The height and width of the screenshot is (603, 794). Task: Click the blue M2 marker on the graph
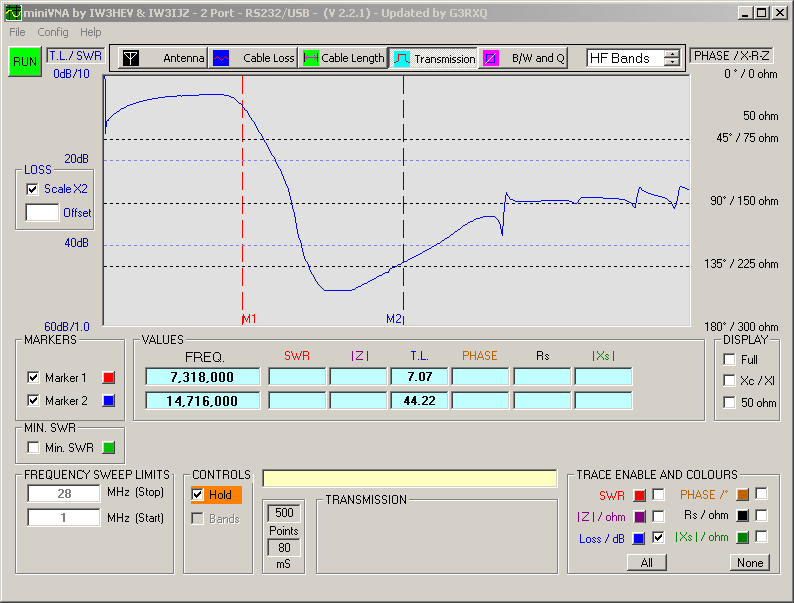(394, 319)
